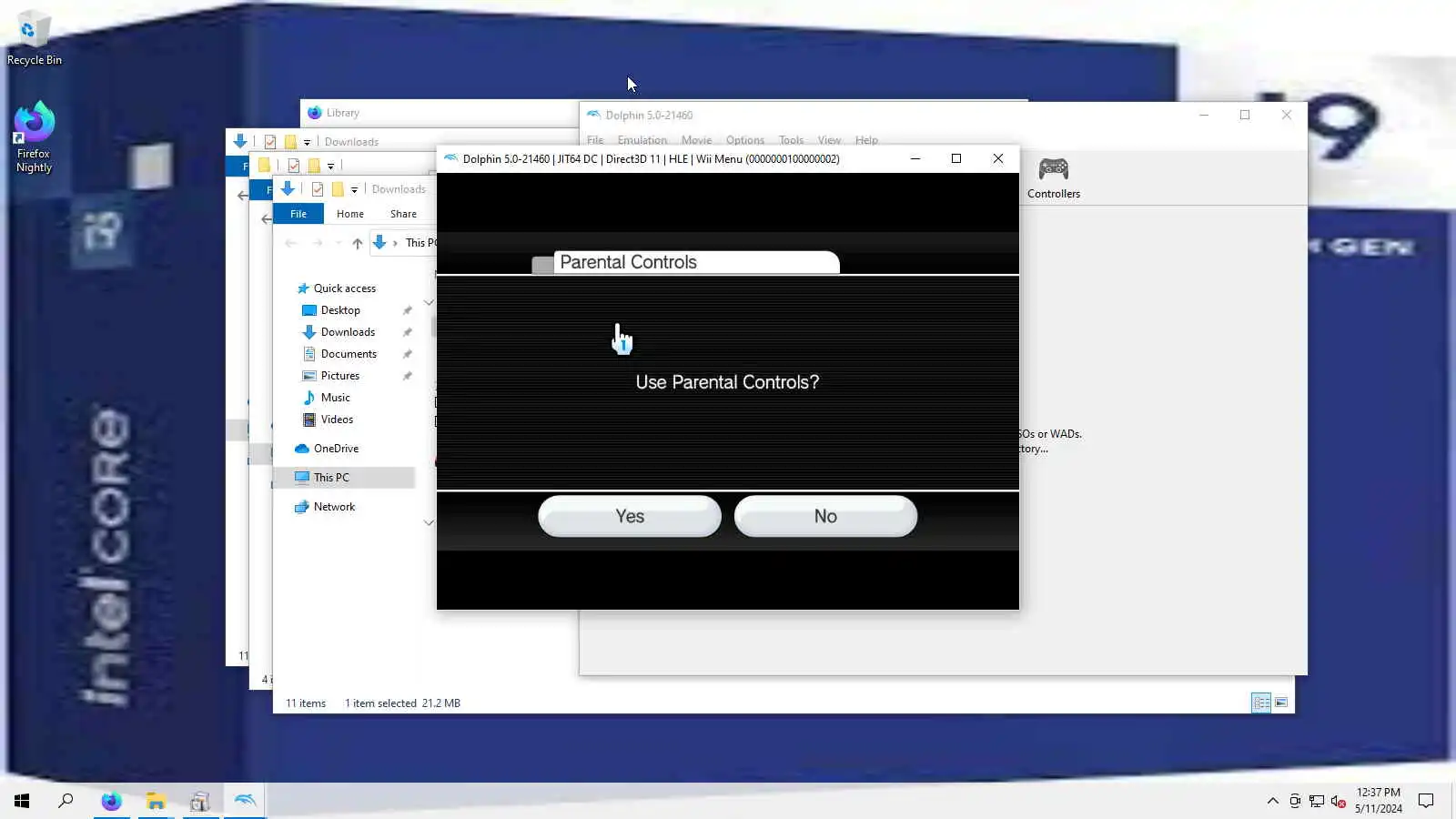Click the Parental Controls header label
1456x819 pixels.
(628, 262)
